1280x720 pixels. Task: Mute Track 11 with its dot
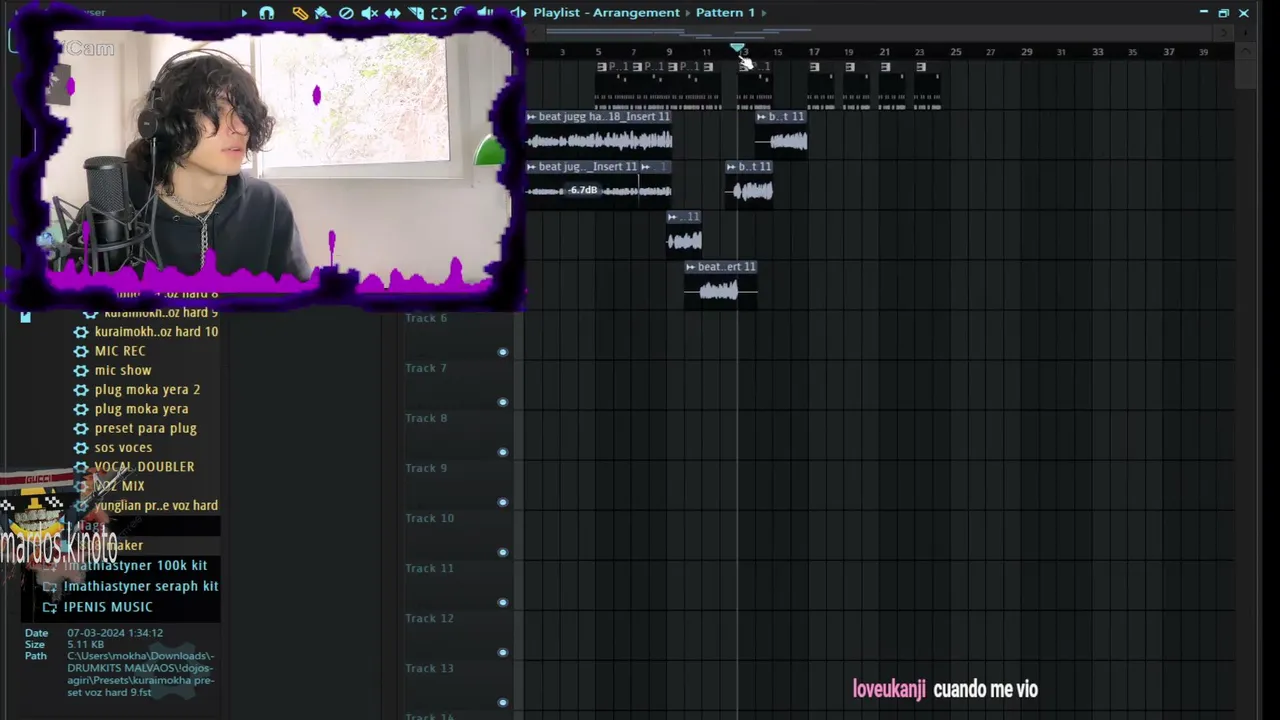pos(503,602)
